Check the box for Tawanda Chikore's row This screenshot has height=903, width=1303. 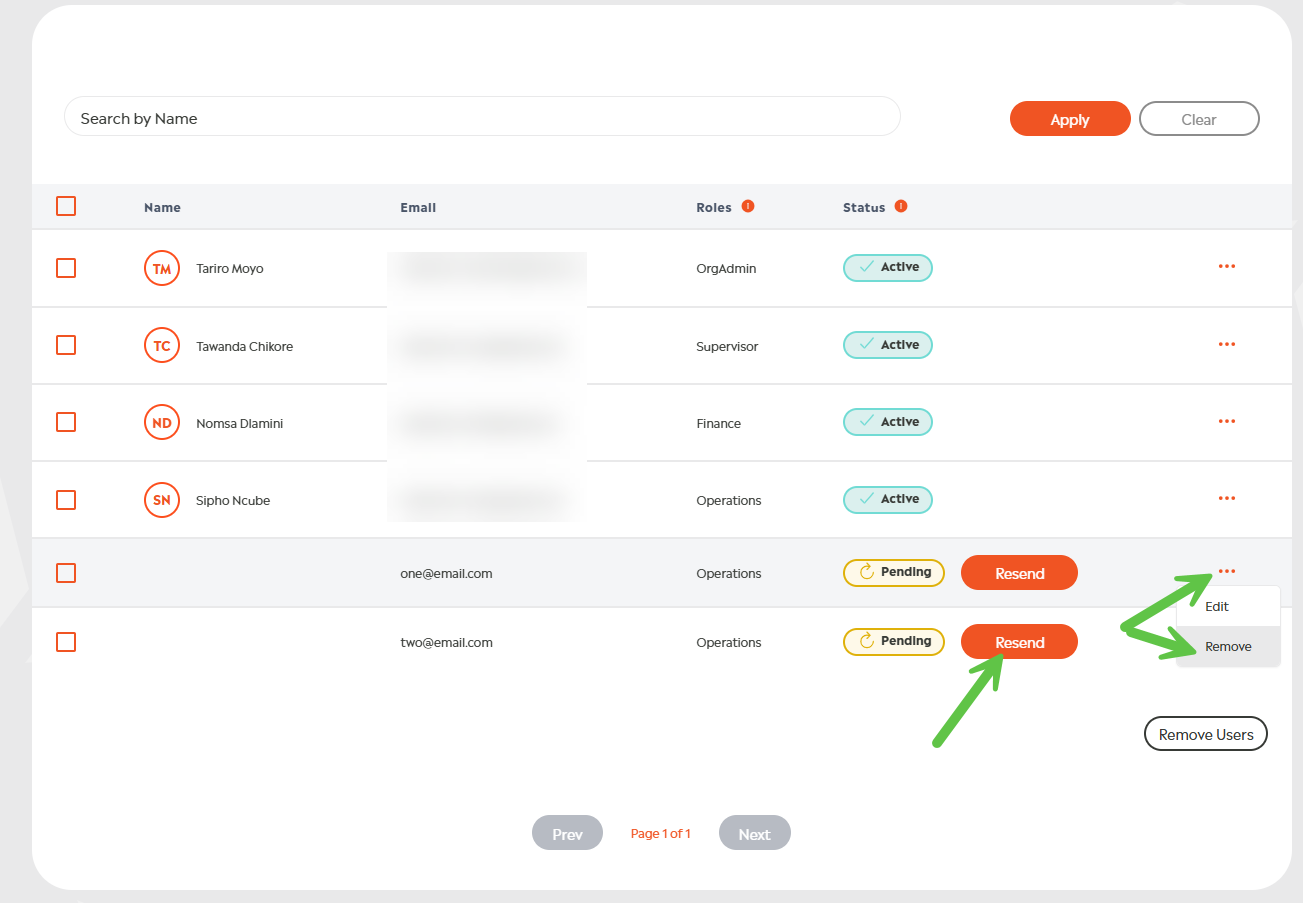[x=66, y=345]
